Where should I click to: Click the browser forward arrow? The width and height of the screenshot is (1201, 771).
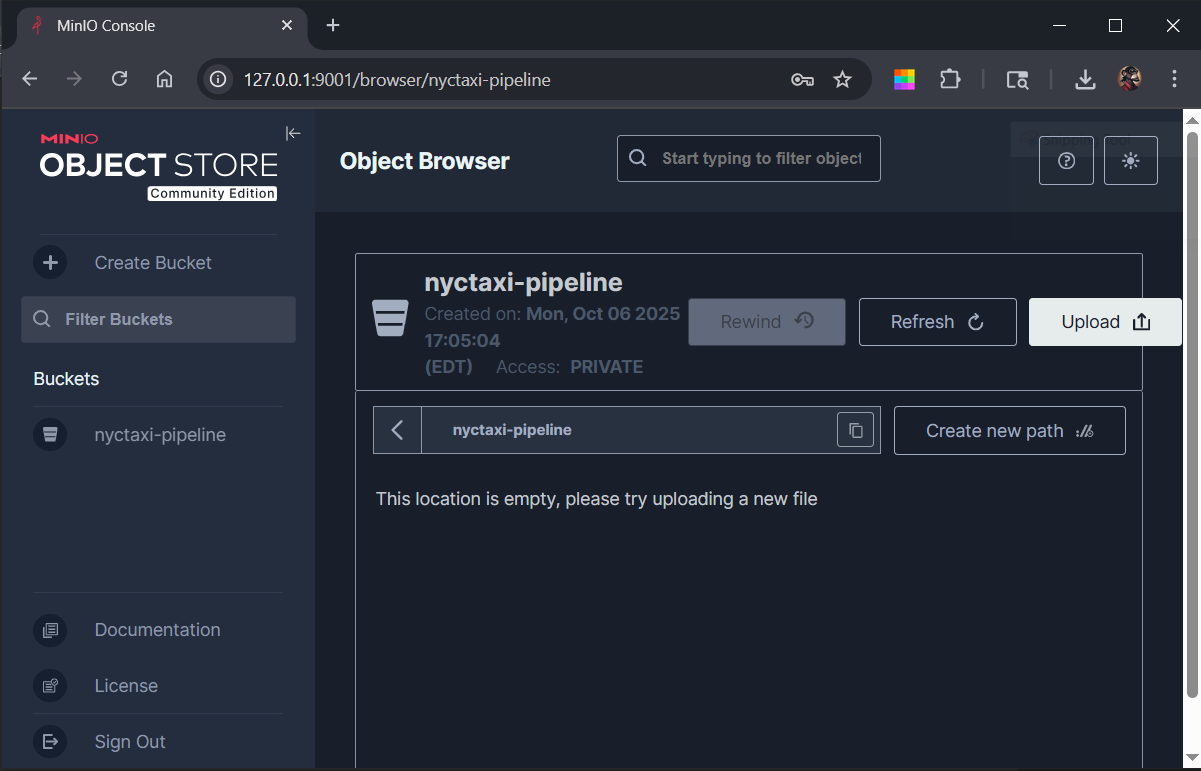click(75, 79)
